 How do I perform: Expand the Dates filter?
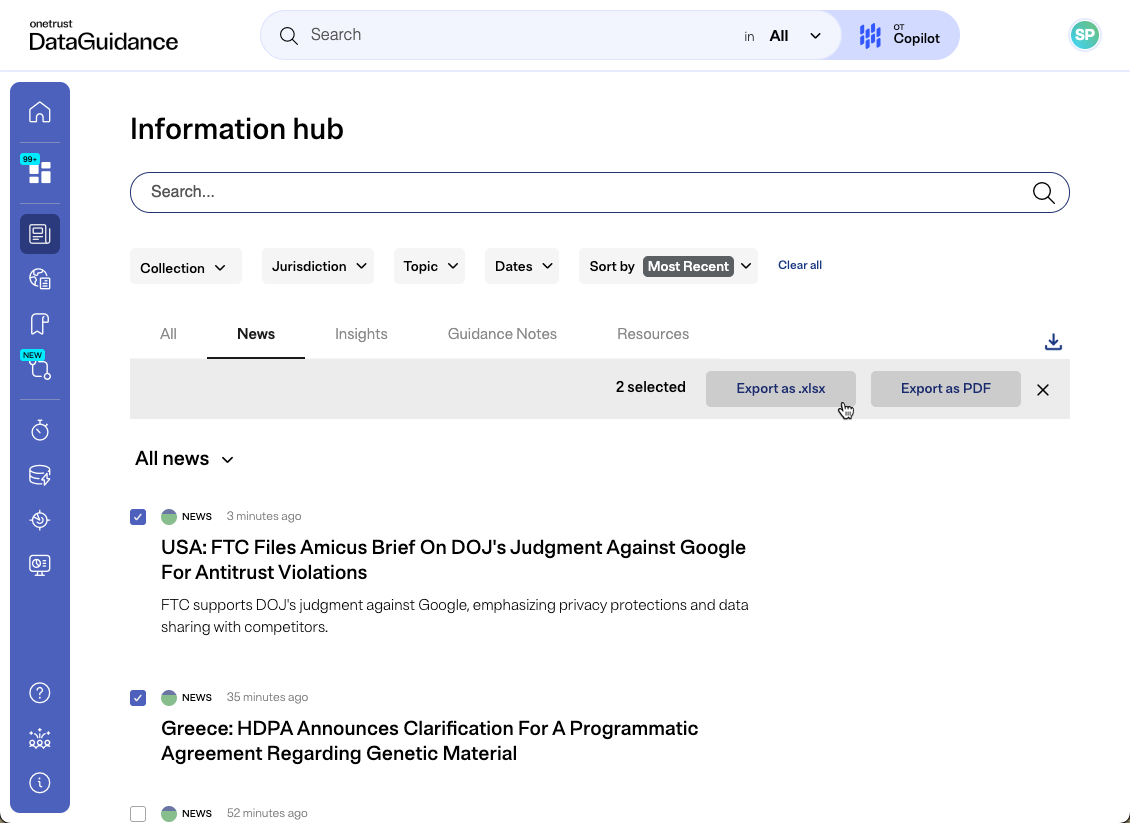coord(521,266)
